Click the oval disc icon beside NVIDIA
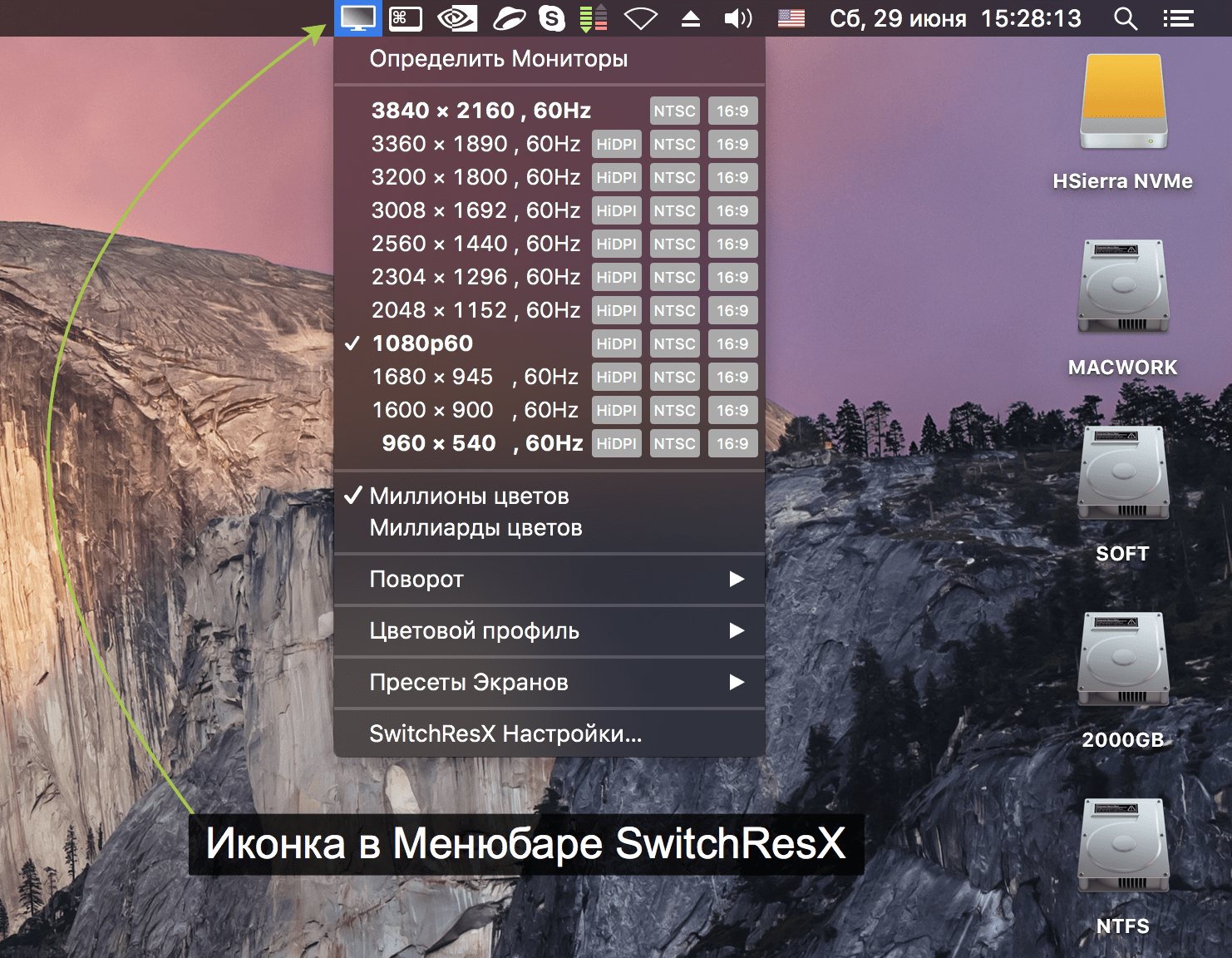This screenshot has width=1232, height=958. [x=509, y=18]
